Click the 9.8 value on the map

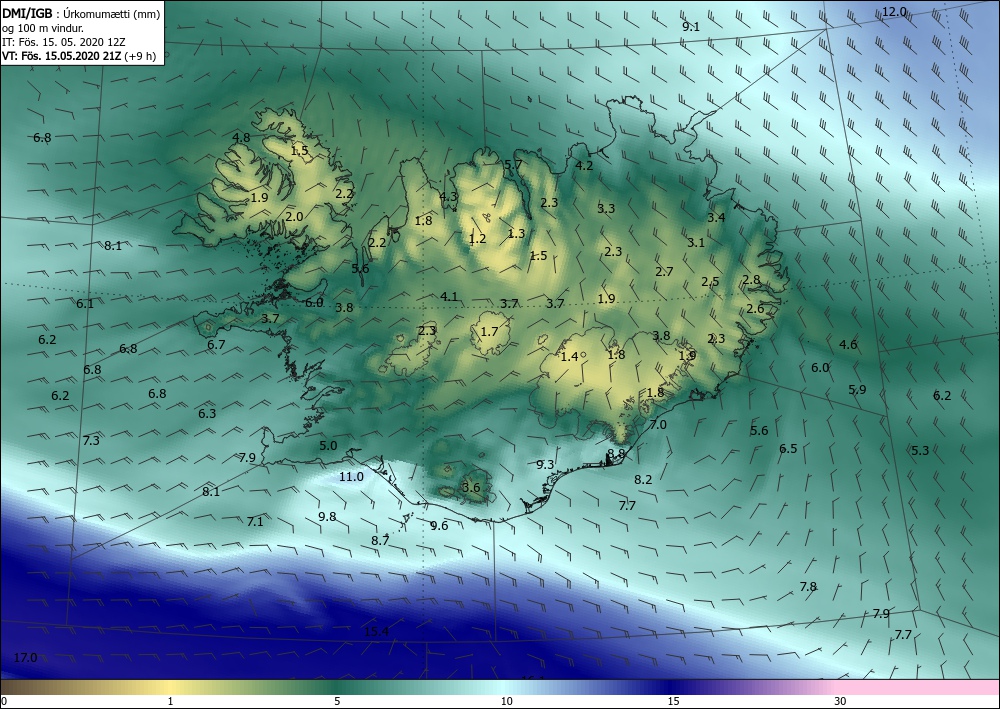click(327, 517)
